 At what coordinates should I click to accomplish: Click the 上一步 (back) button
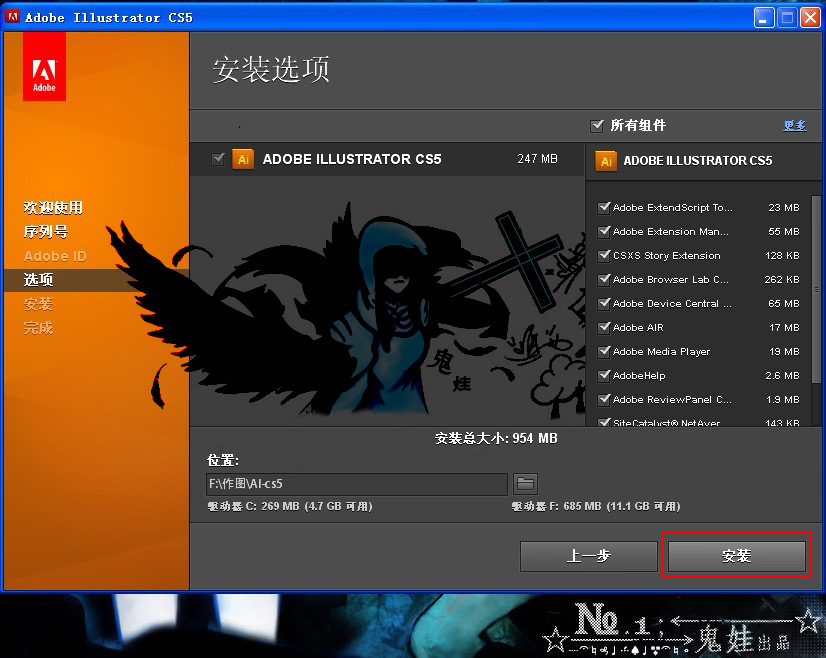[588, 556]
